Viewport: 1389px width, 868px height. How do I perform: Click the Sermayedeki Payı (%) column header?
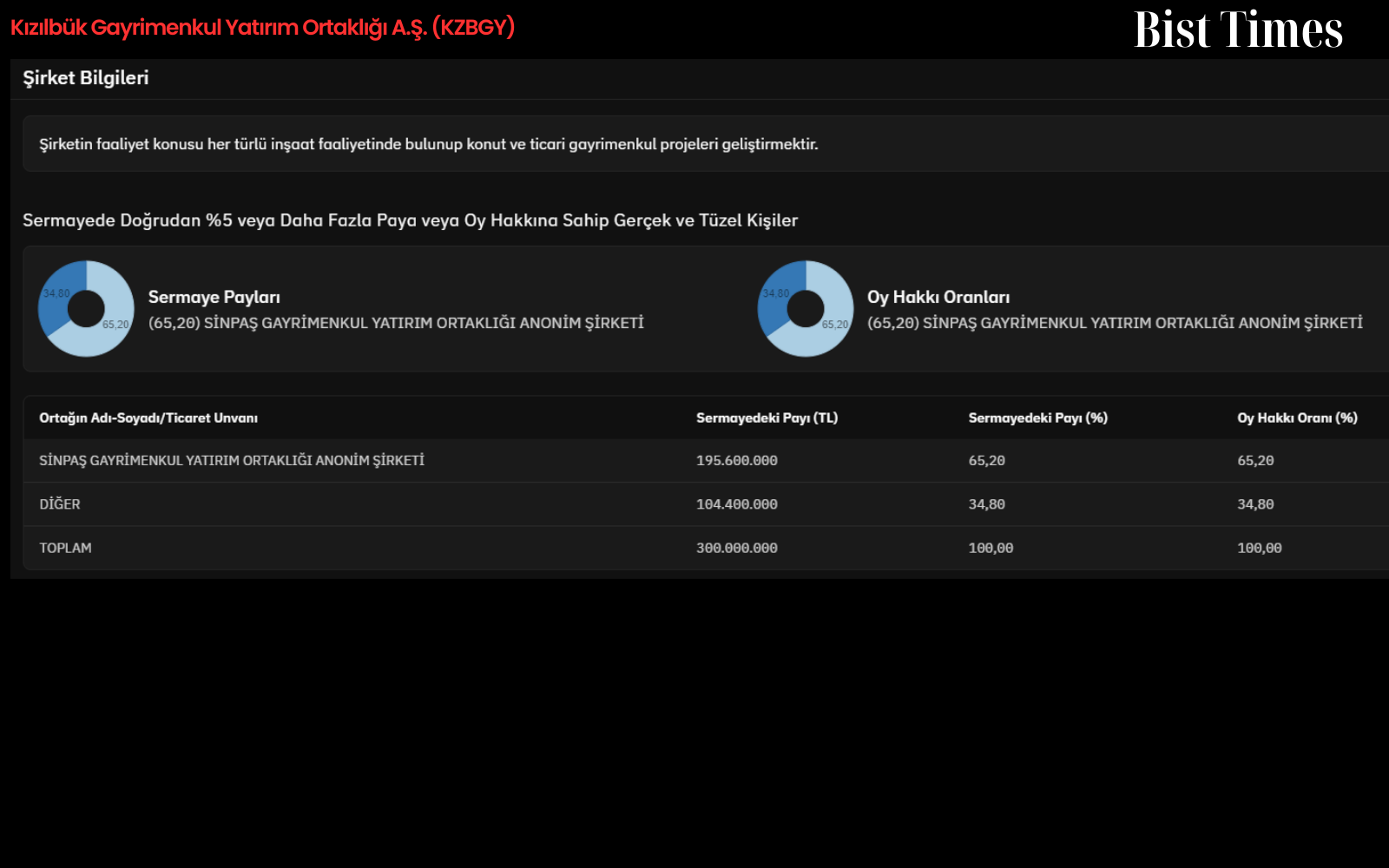pos(1037,418)
